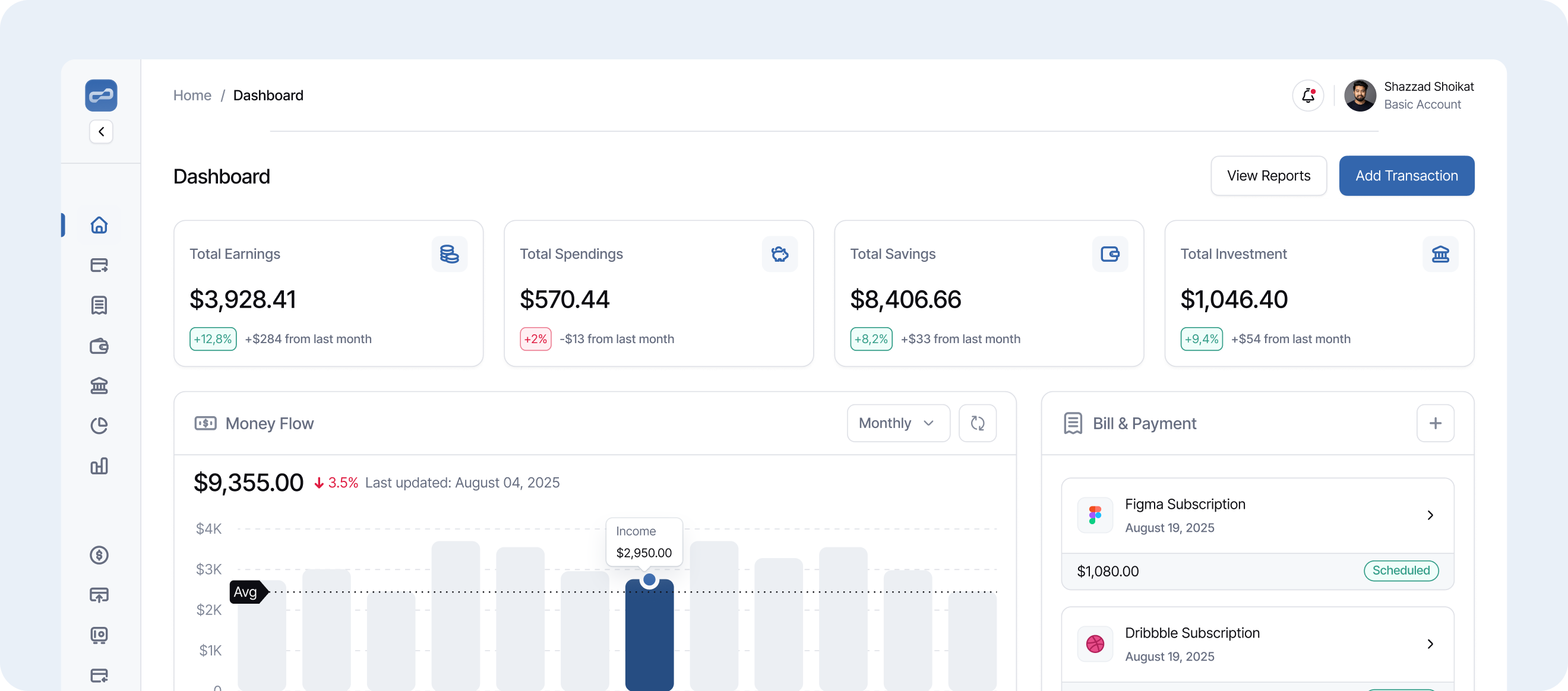Click the refresh icon in Money Flow

click(x=977, y=423)
